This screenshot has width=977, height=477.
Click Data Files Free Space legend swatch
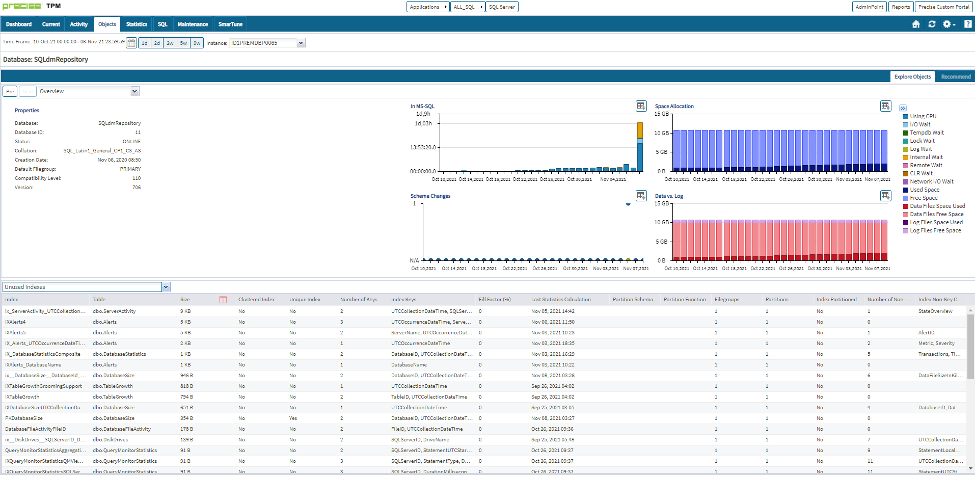click(x=904, y=214)
